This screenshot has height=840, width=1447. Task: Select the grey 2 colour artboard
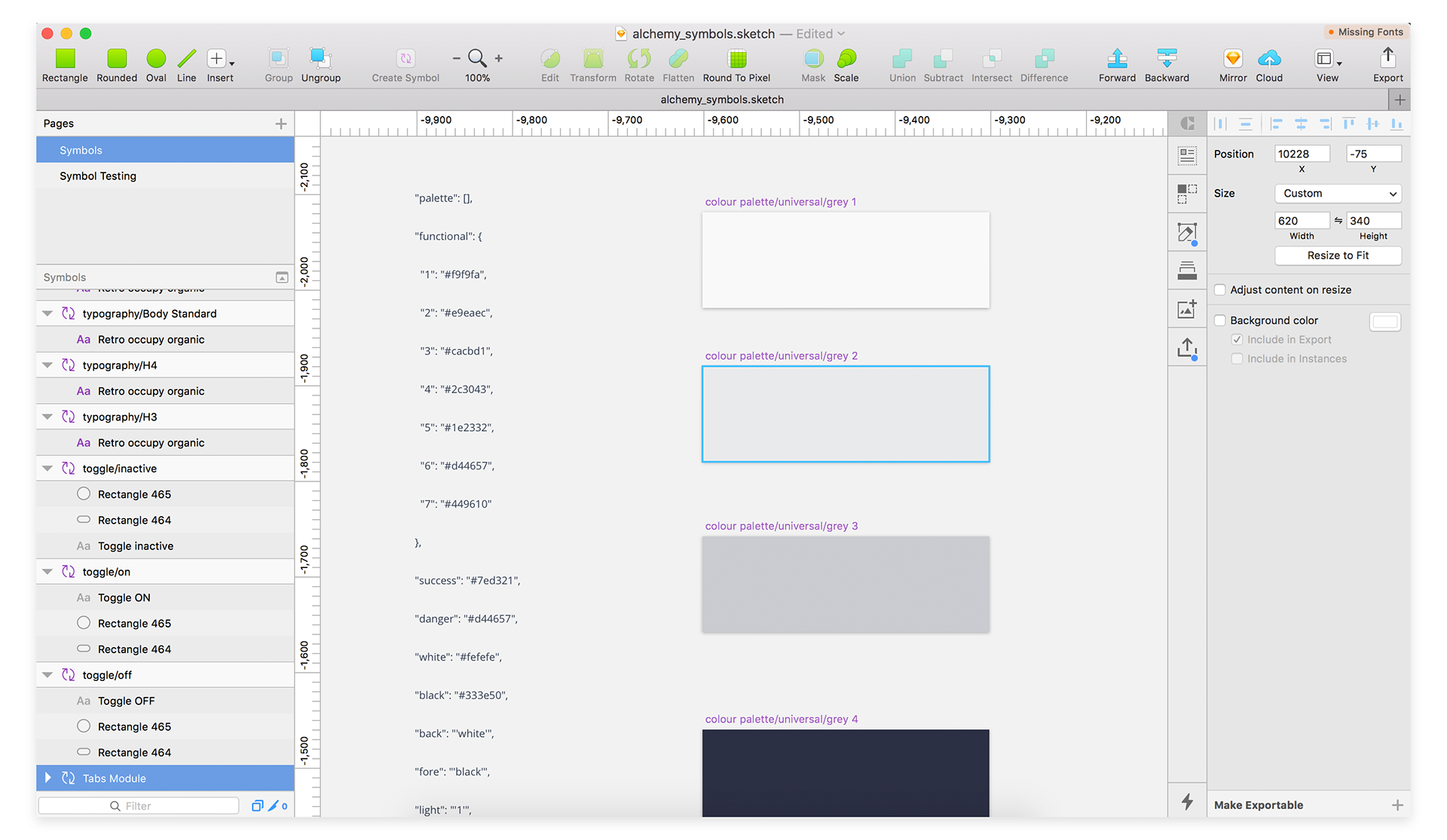click(846, 414)
